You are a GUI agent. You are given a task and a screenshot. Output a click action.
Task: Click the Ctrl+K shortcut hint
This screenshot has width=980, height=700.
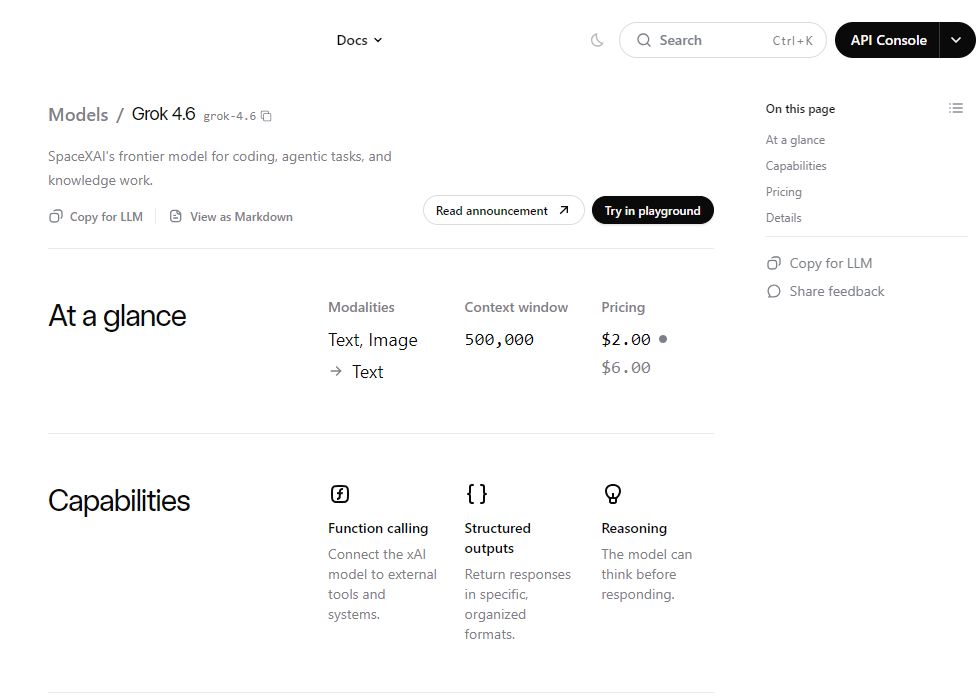[792, 41]
